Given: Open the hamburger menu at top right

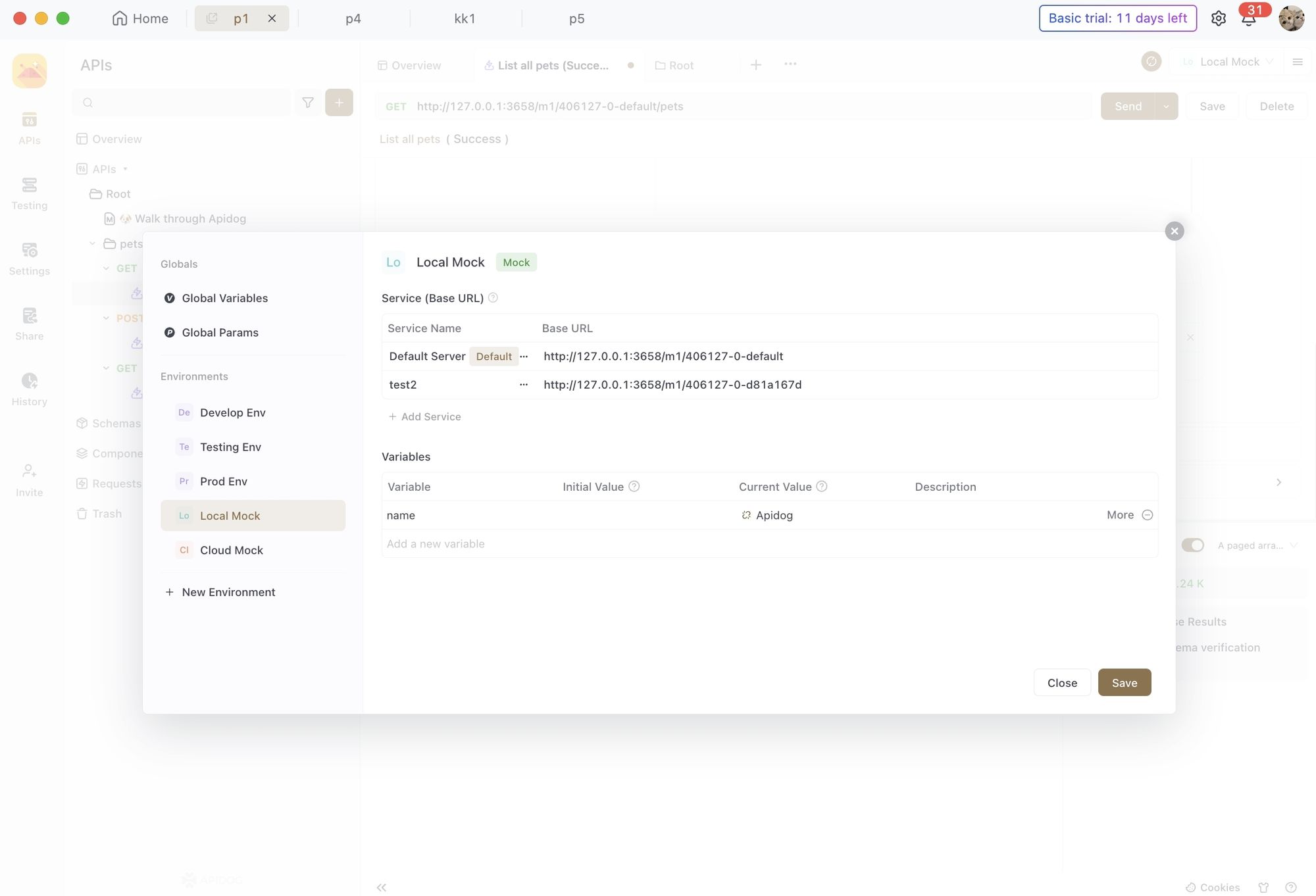Looking at the screenshot, I should pyautogui.click(x=1298, y=62).
